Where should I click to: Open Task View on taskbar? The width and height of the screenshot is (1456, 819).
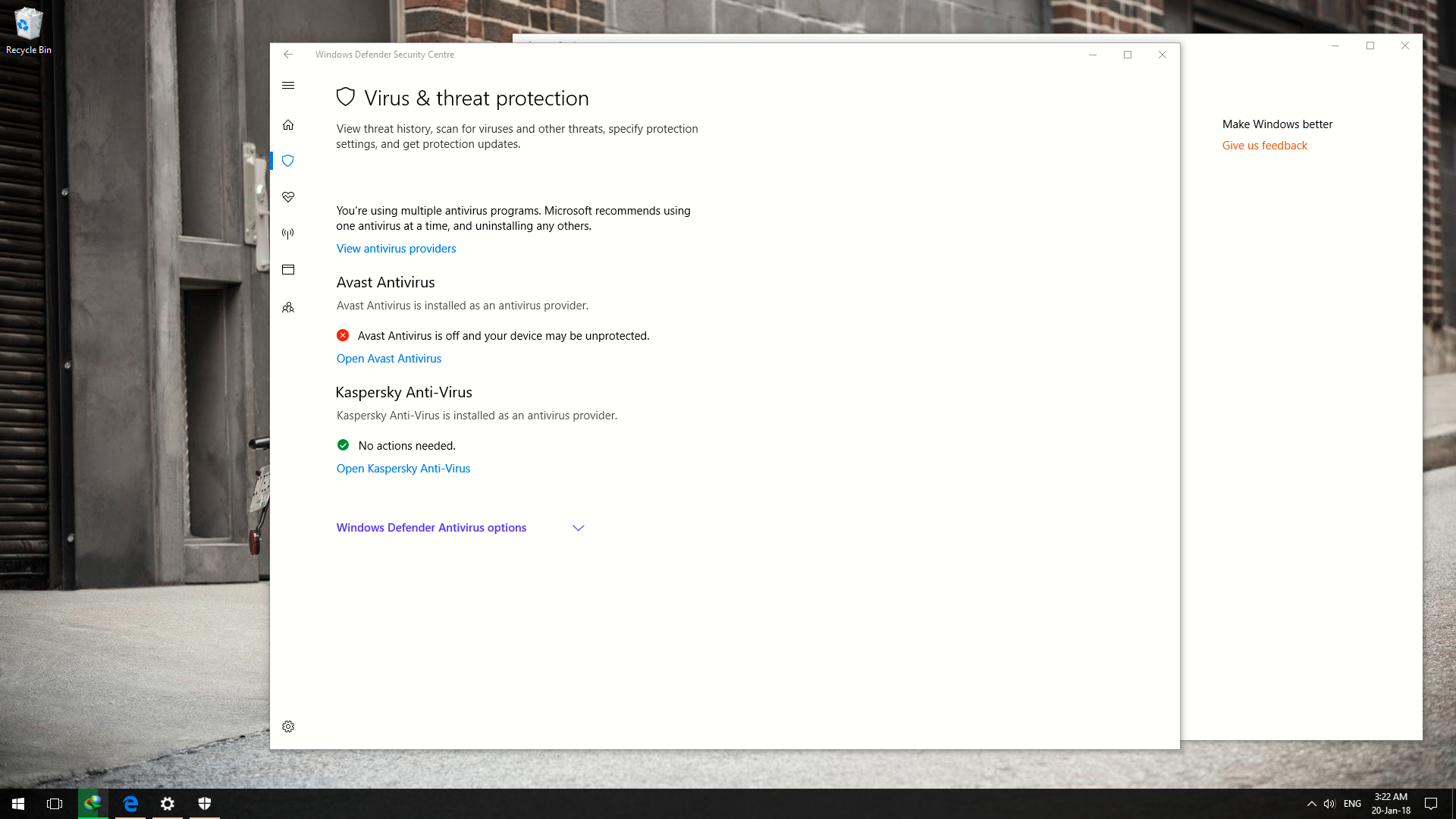point(55,804)
